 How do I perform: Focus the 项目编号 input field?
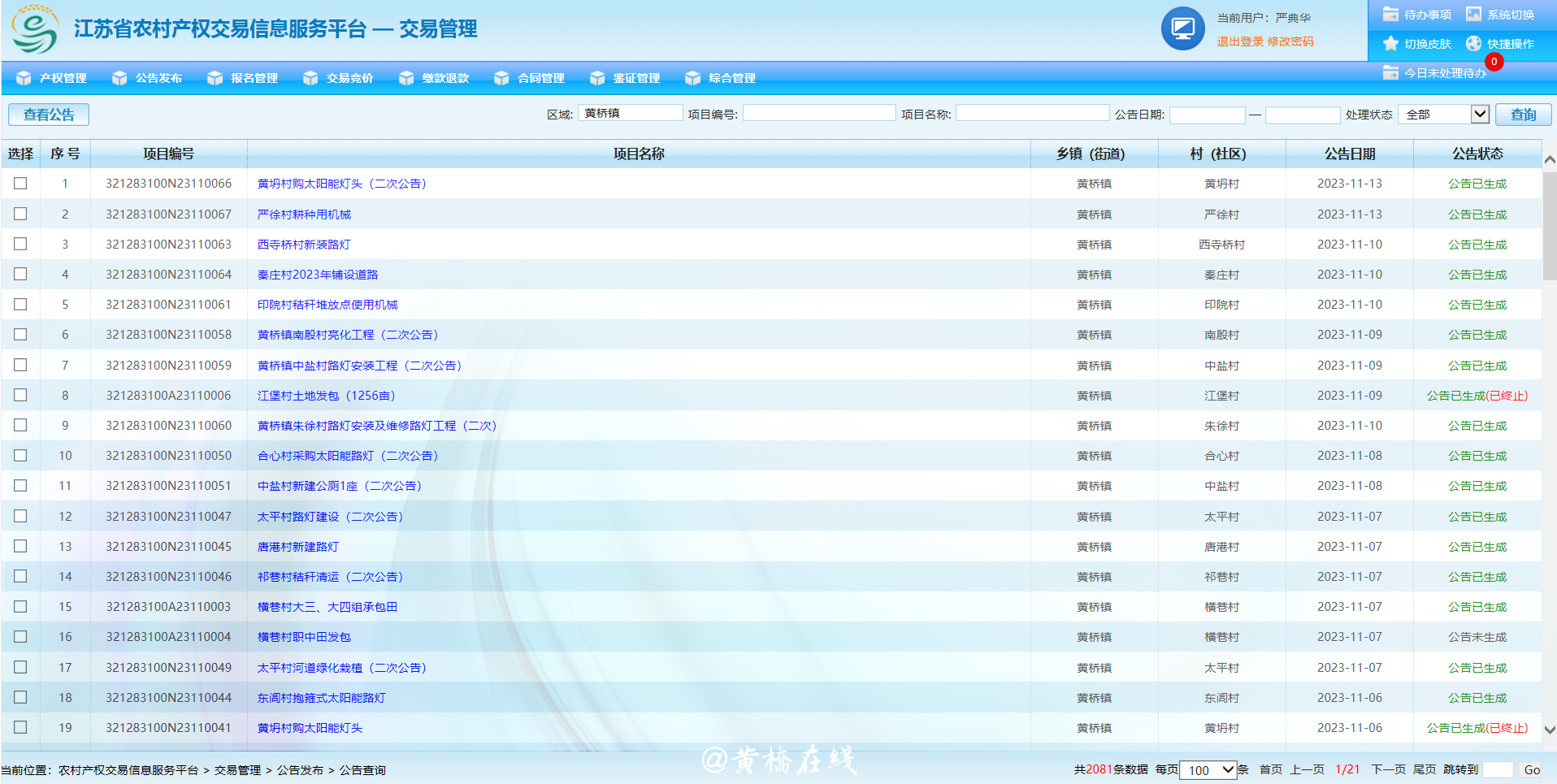click(x=819, y=113)
